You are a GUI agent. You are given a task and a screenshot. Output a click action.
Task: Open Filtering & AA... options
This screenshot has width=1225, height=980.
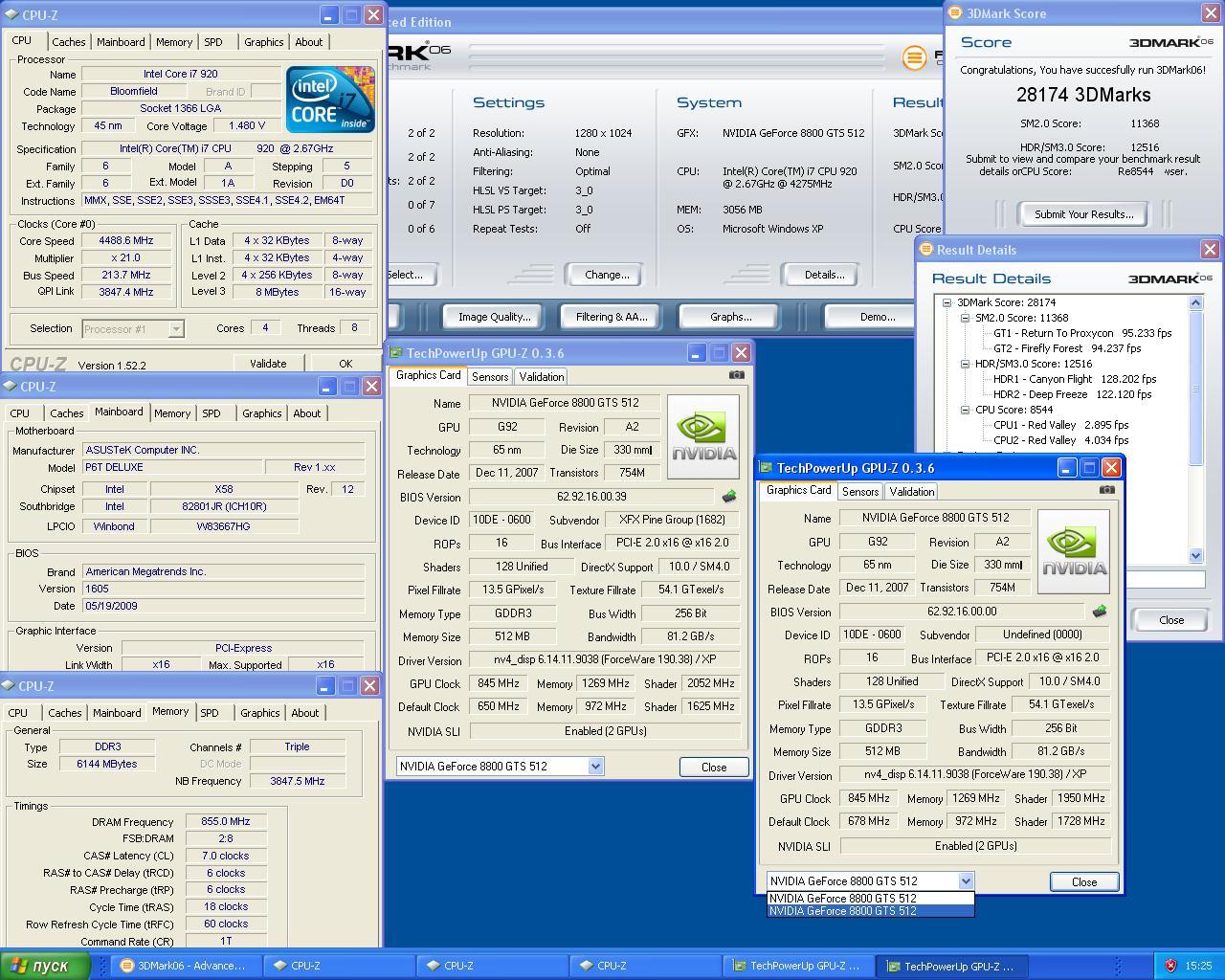(x=612, y=317)
